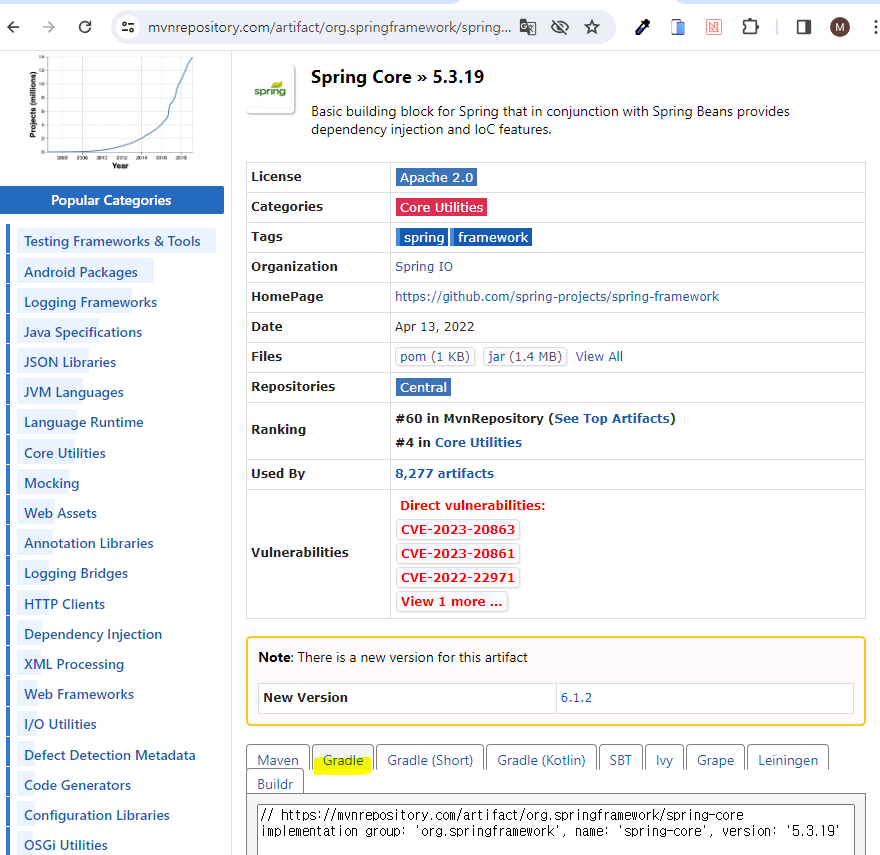
Task: Open the red Core Utilities category badge
Action: tap(441, 207)
